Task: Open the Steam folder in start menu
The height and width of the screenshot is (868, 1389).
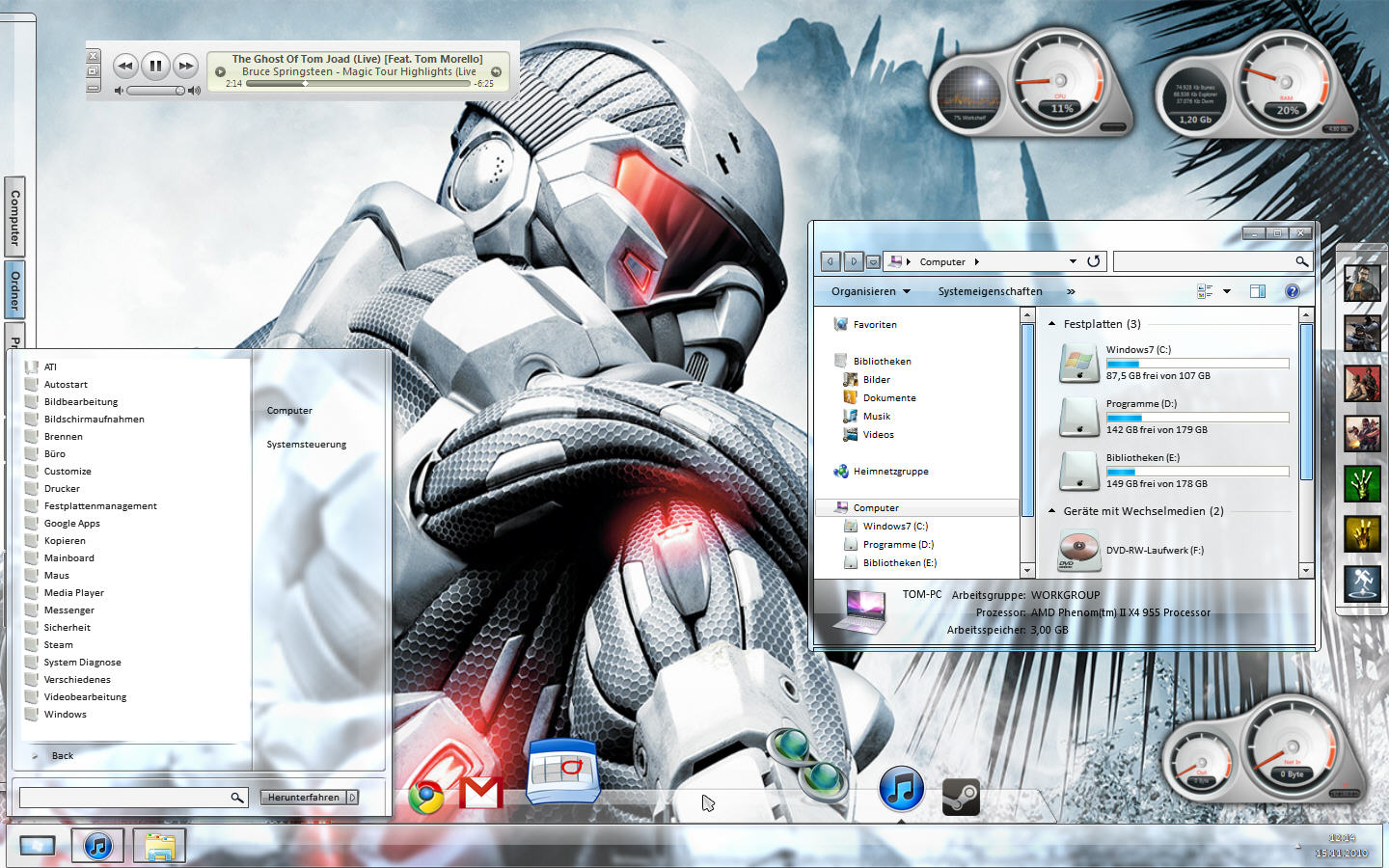Action: pyautogui.click(x=58, y=645)
